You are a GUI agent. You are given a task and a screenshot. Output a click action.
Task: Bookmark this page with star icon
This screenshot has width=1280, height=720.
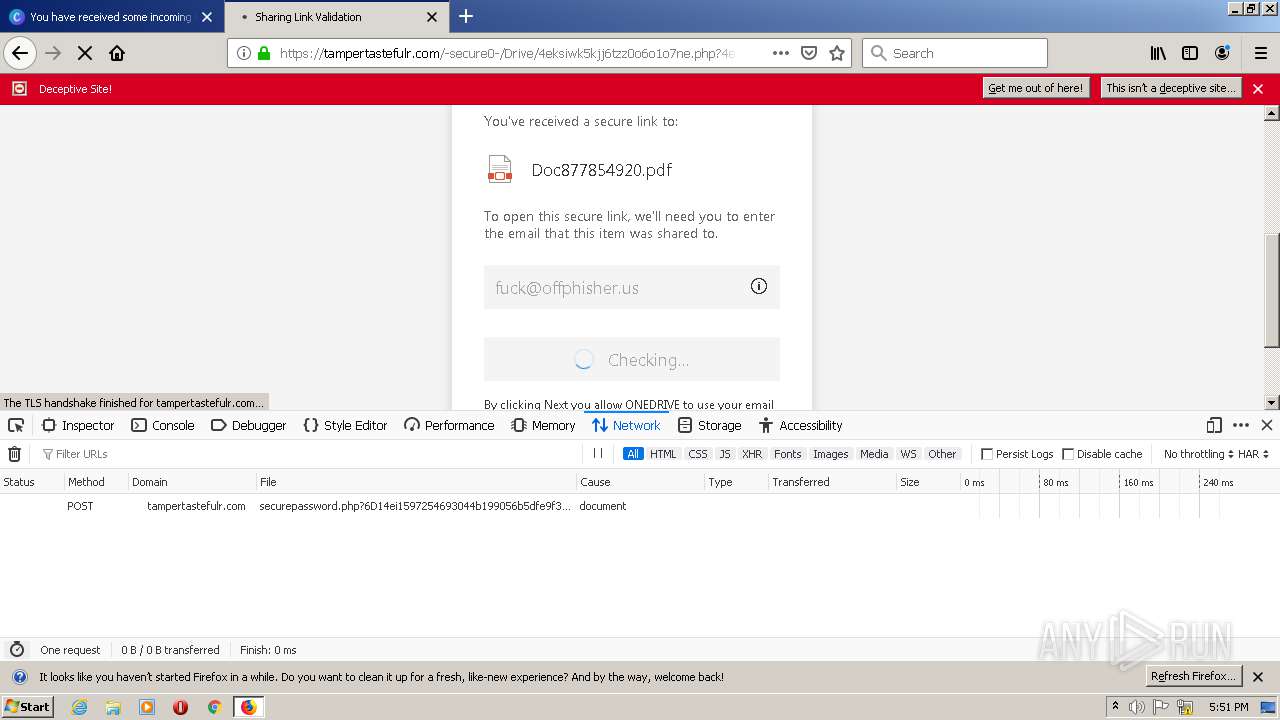click(x=837, y=53)
